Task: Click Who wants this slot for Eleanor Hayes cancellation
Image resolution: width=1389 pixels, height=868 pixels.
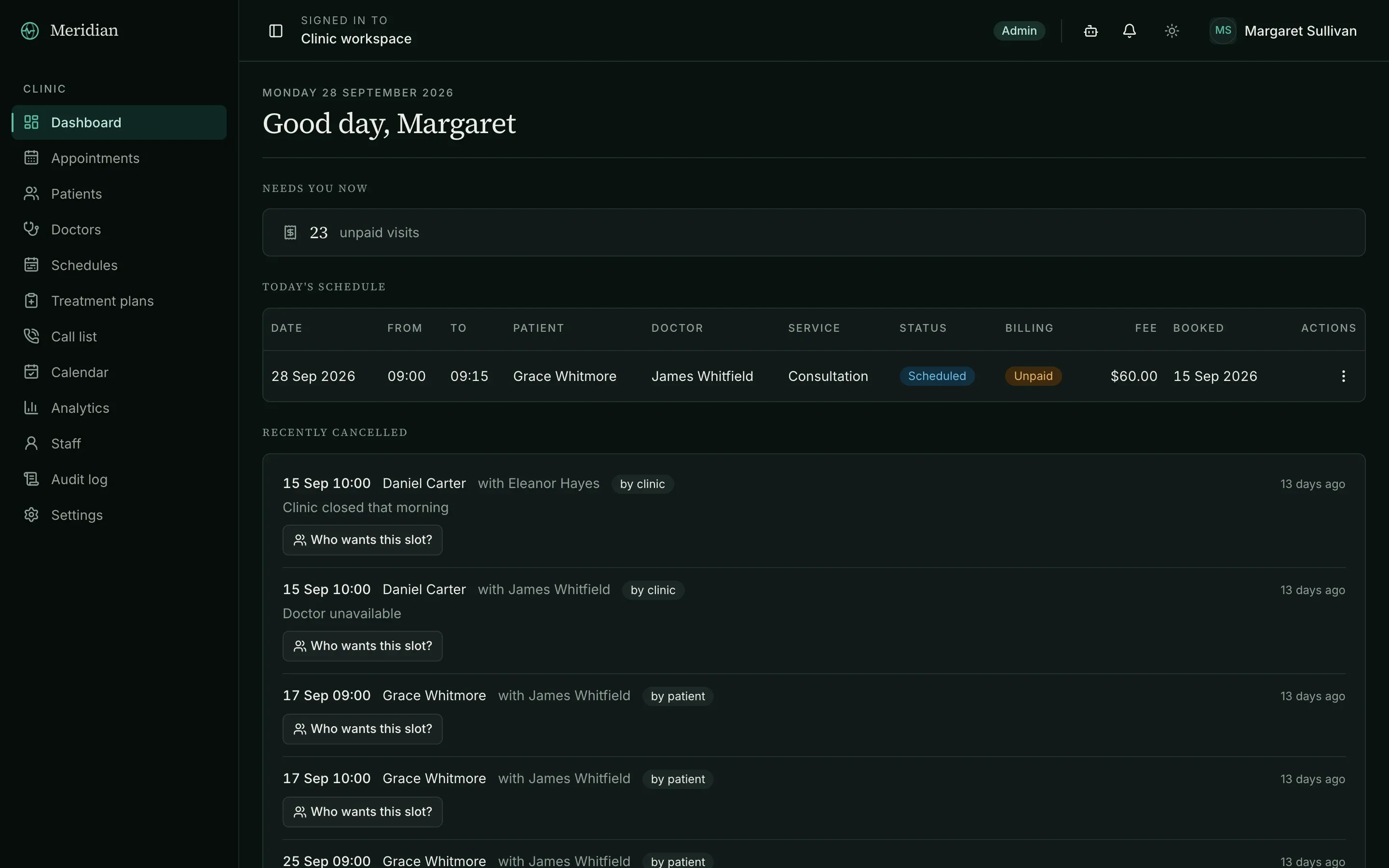Action: pyautogui.click(x=362, y=540)
